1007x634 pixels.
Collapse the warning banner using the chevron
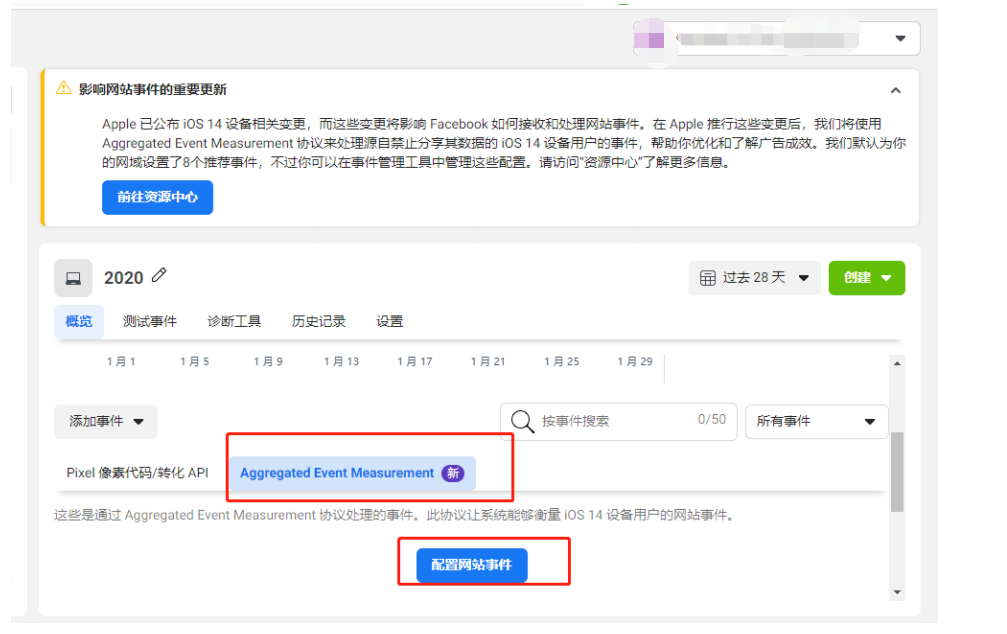coord(896,88)
